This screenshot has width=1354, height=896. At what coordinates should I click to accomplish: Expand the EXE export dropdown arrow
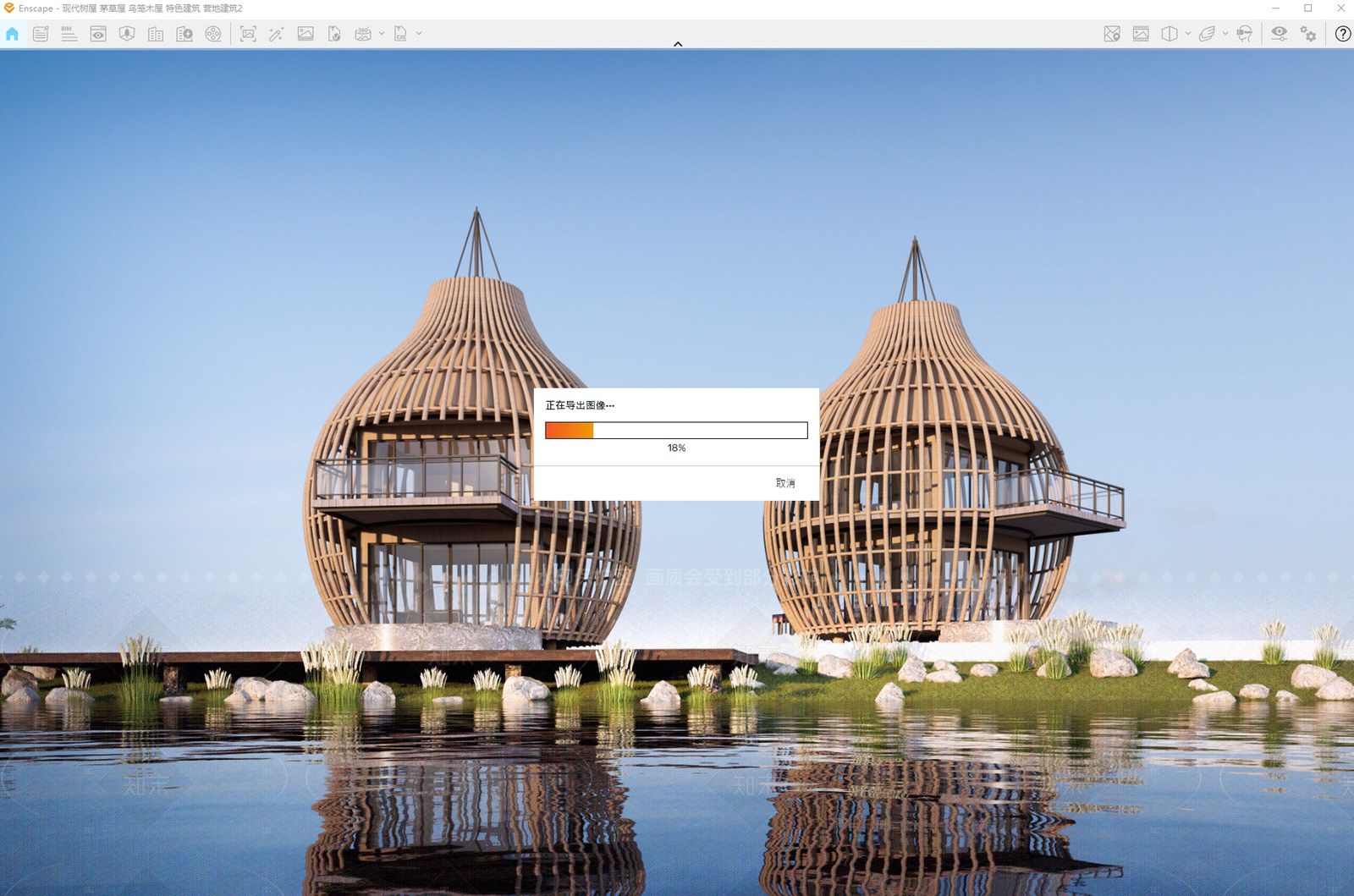tap(419, 34)
